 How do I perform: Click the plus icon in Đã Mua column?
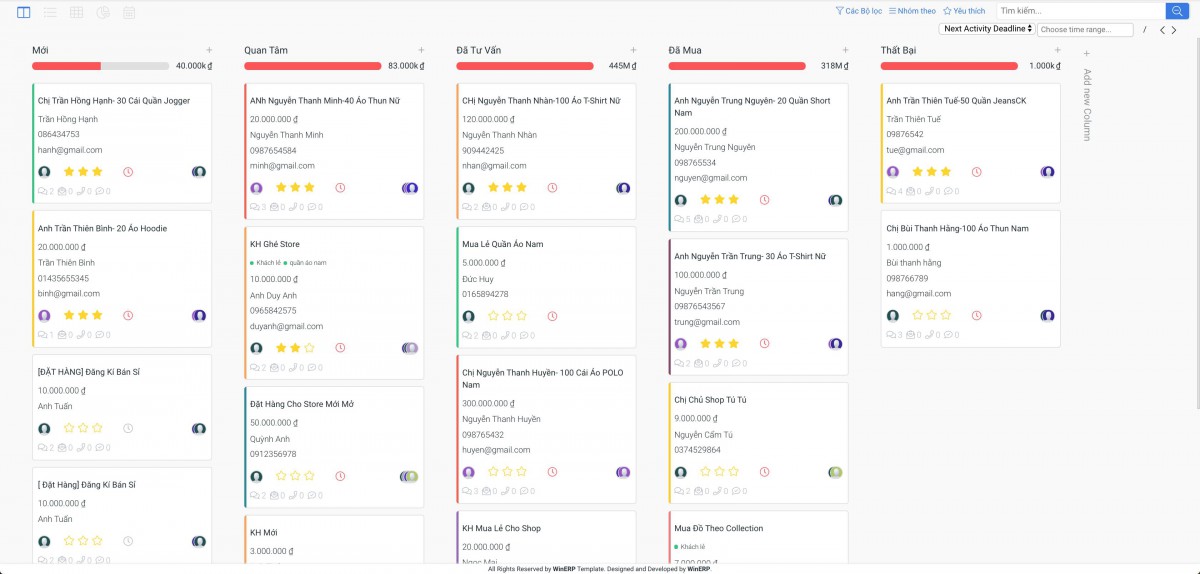click(x=845, y=50)
